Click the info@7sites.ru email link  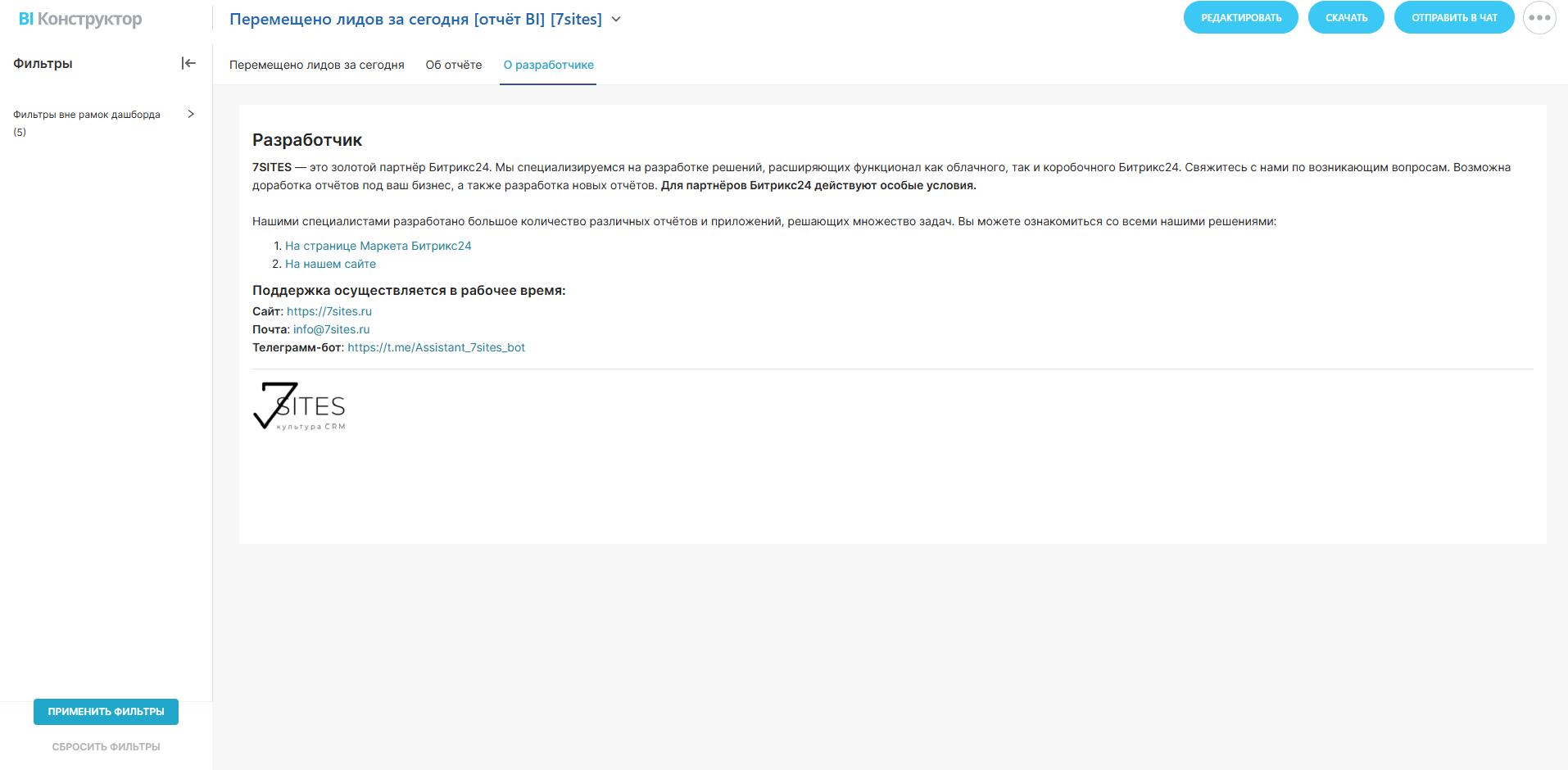pos(332,329)
